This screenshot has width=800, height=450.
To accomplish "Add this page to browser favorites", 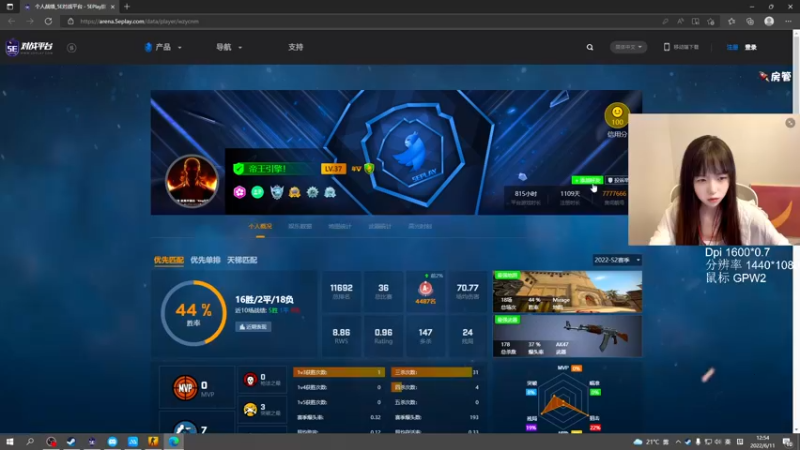I will (x=711, y=21).
